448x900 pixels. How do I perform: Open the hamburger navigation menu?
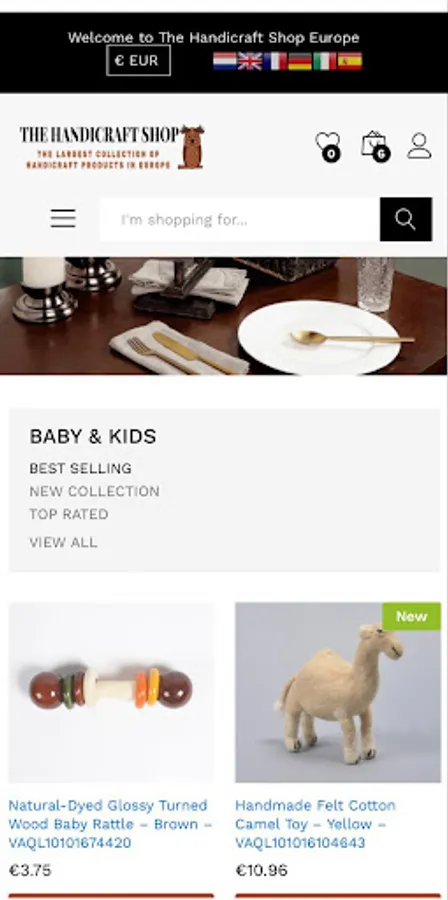tap(63, 219)
